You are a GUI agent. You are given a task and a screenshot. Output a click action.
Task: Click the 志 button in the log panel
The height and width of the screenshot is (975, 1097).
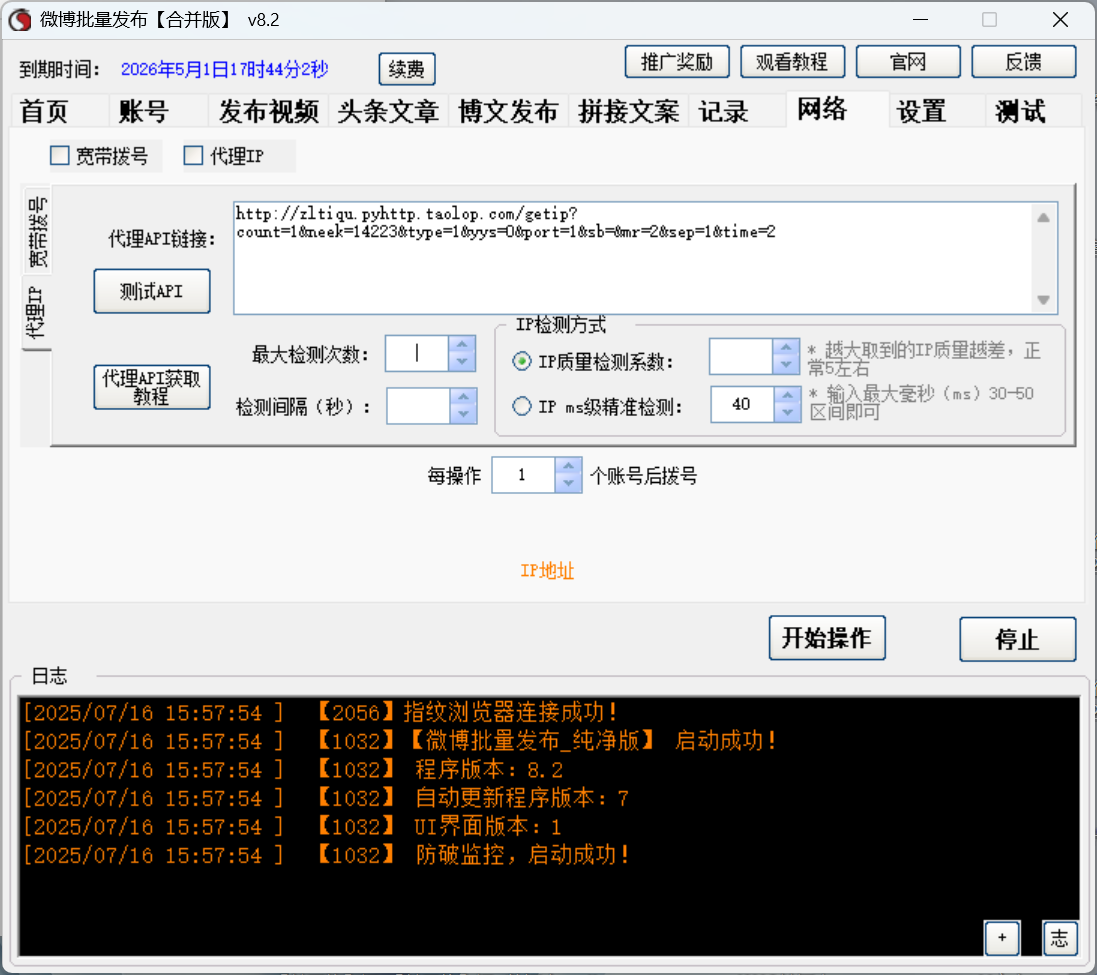pos(1059,938)
